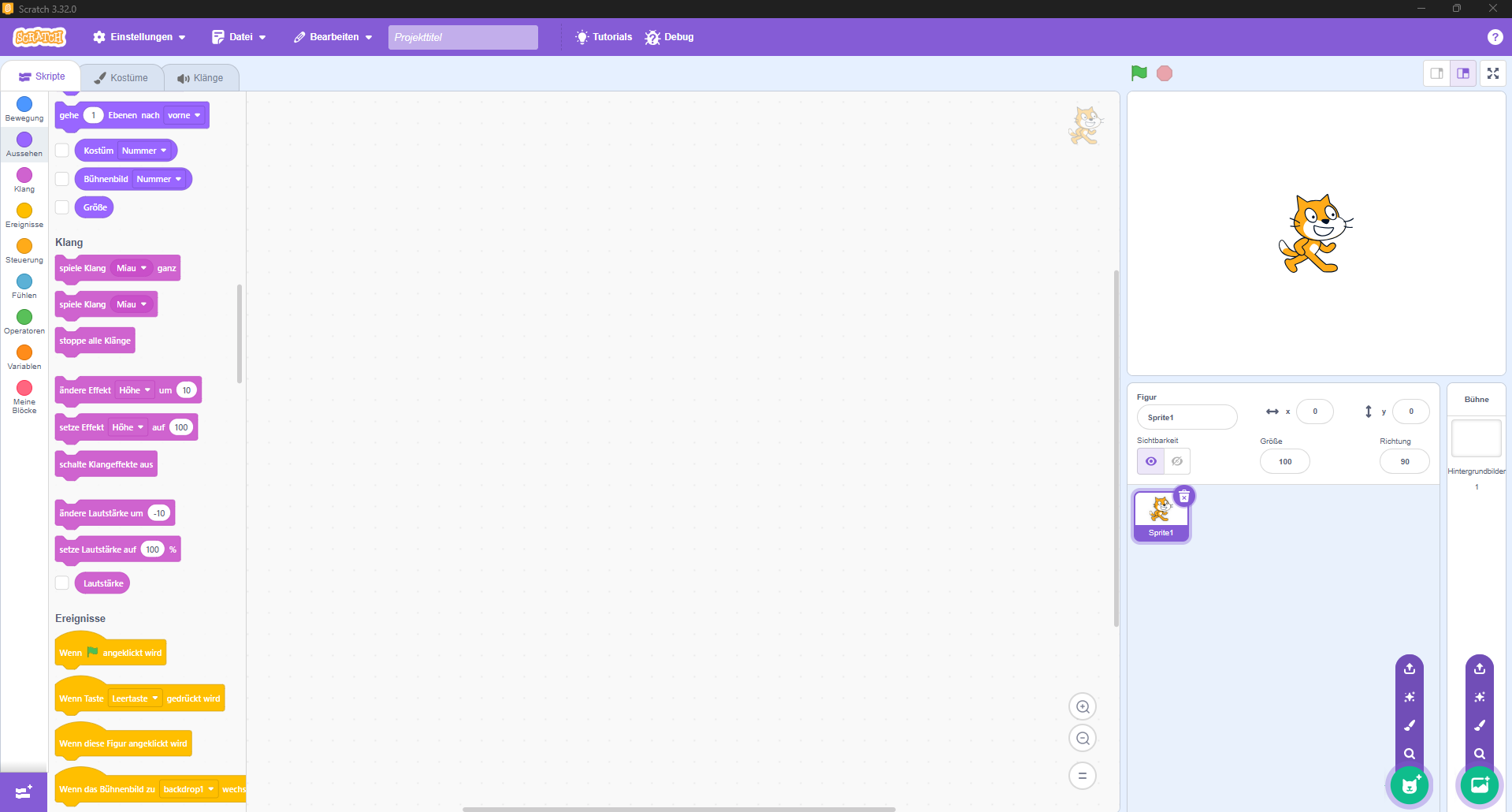Select the Steuerung block category
1512x812 pixels.
point(24,251)
